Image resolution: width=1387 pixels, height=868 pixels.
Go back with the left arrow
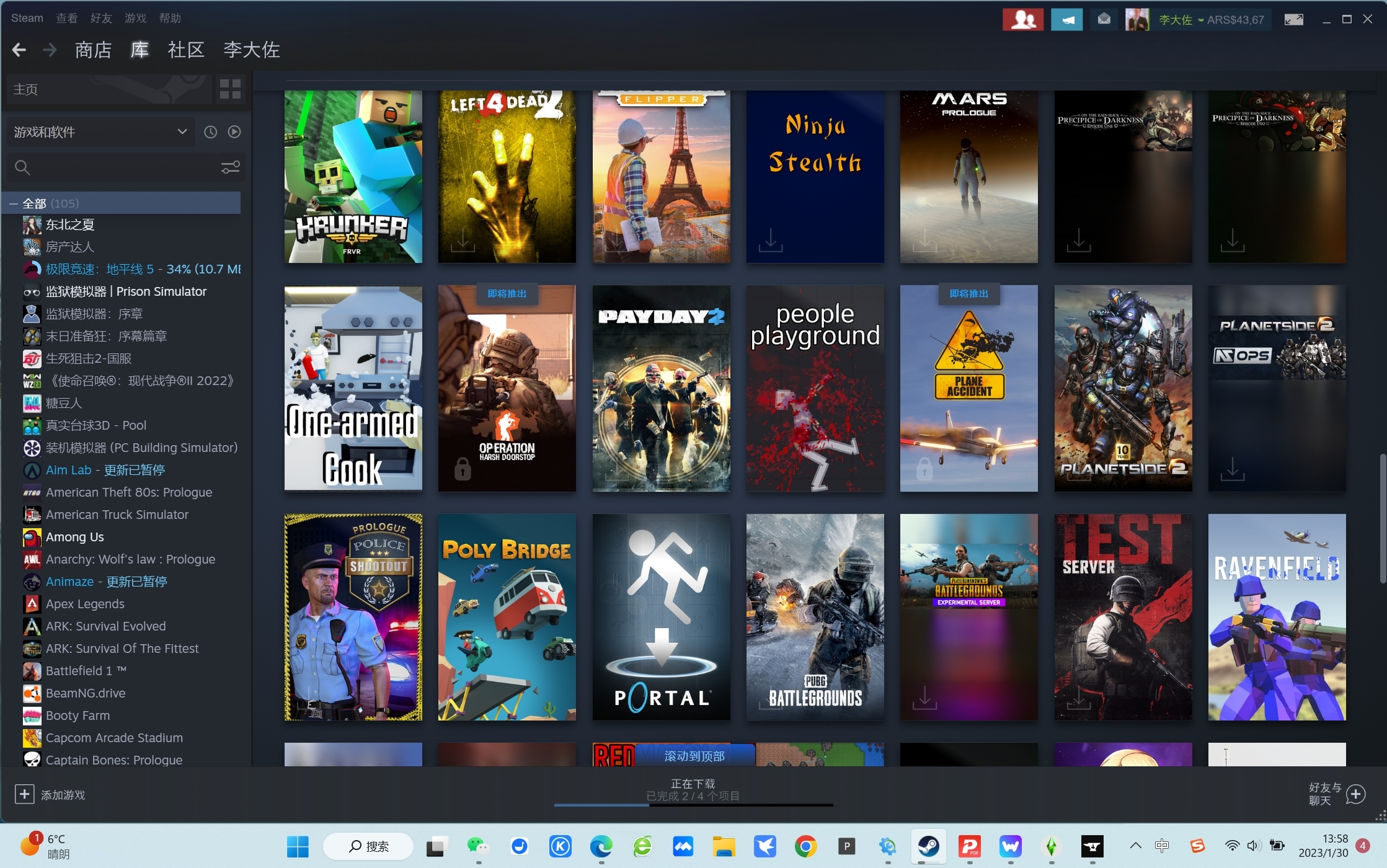[x=19, y=50]
